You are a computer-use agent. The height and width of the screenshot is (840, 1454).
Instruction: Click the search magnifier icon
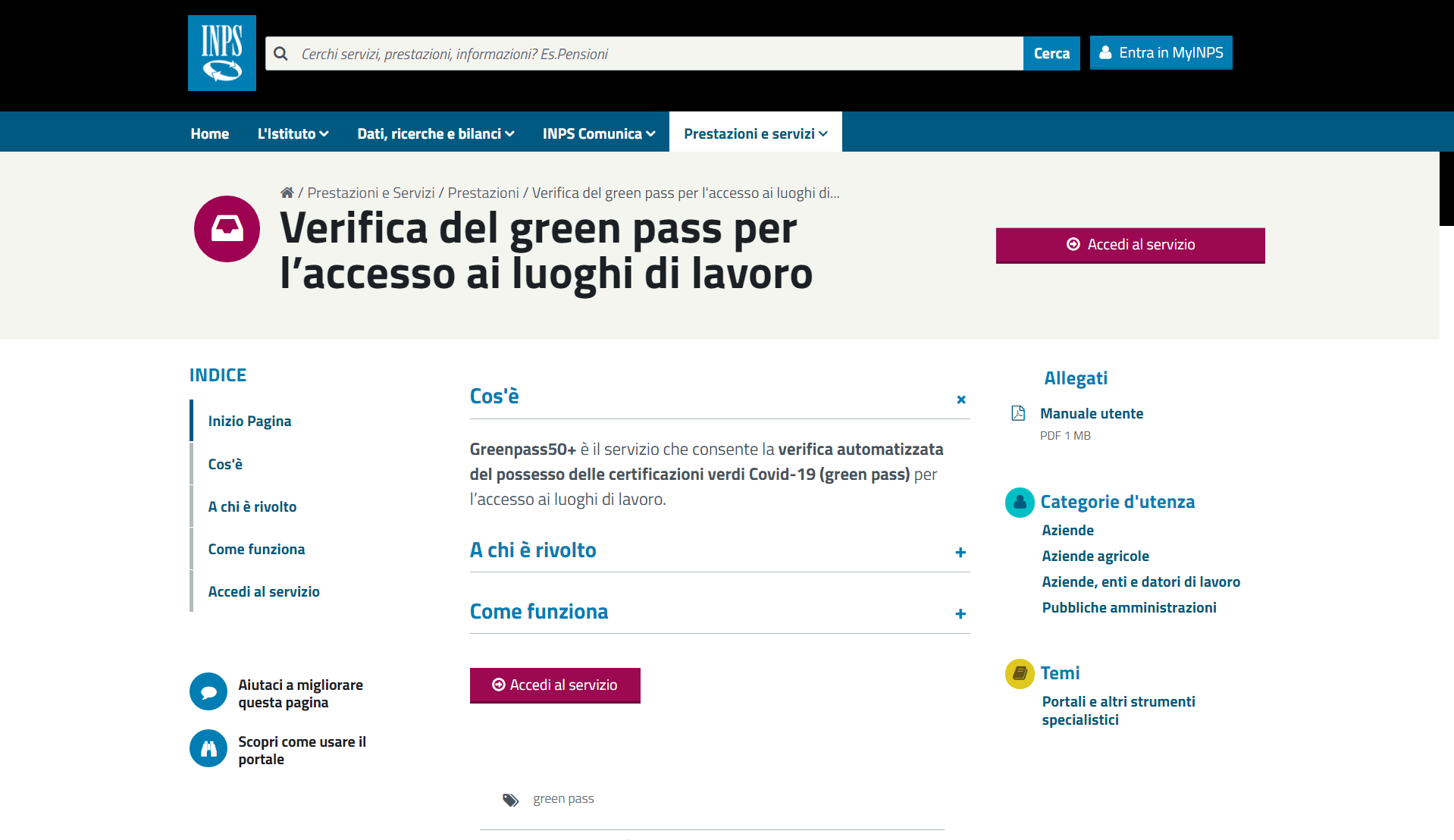coord(280,53)
